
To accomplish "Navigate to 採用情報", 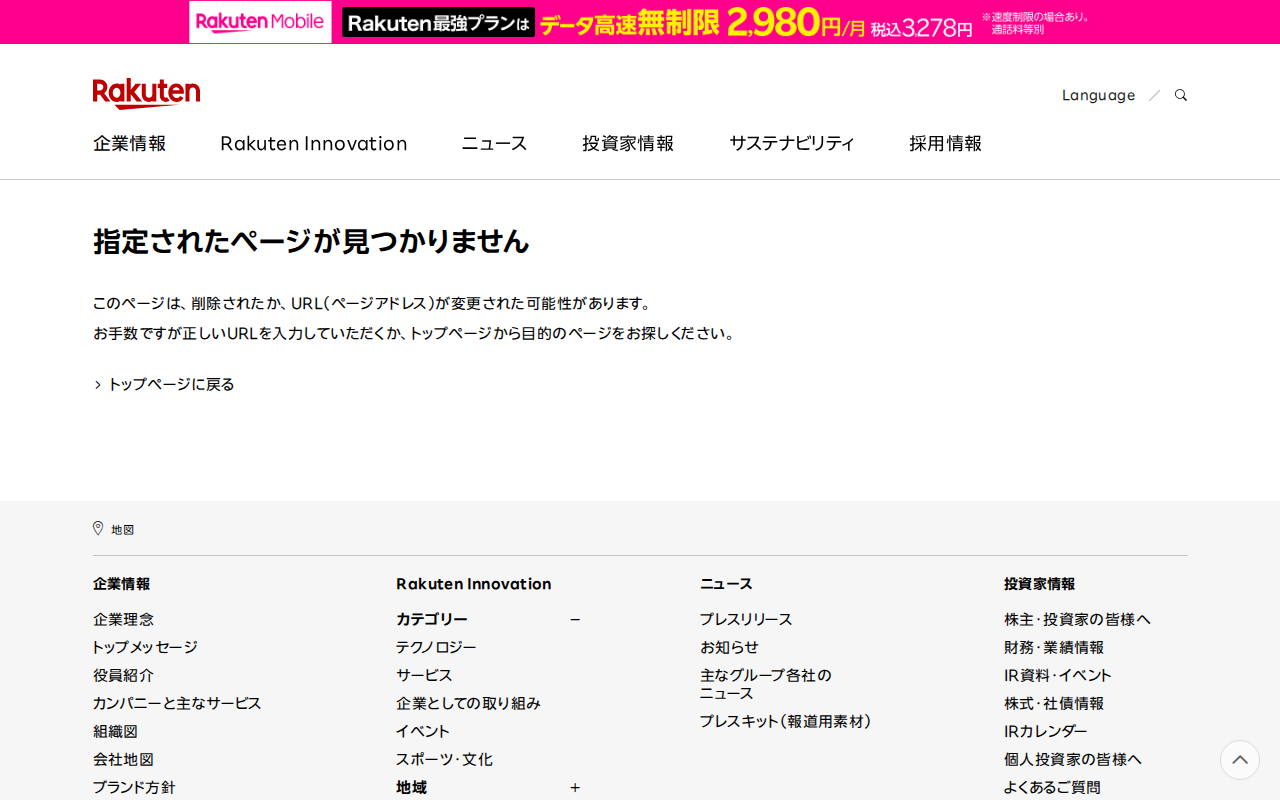I will pyautogui.click(x=945, y=143).
